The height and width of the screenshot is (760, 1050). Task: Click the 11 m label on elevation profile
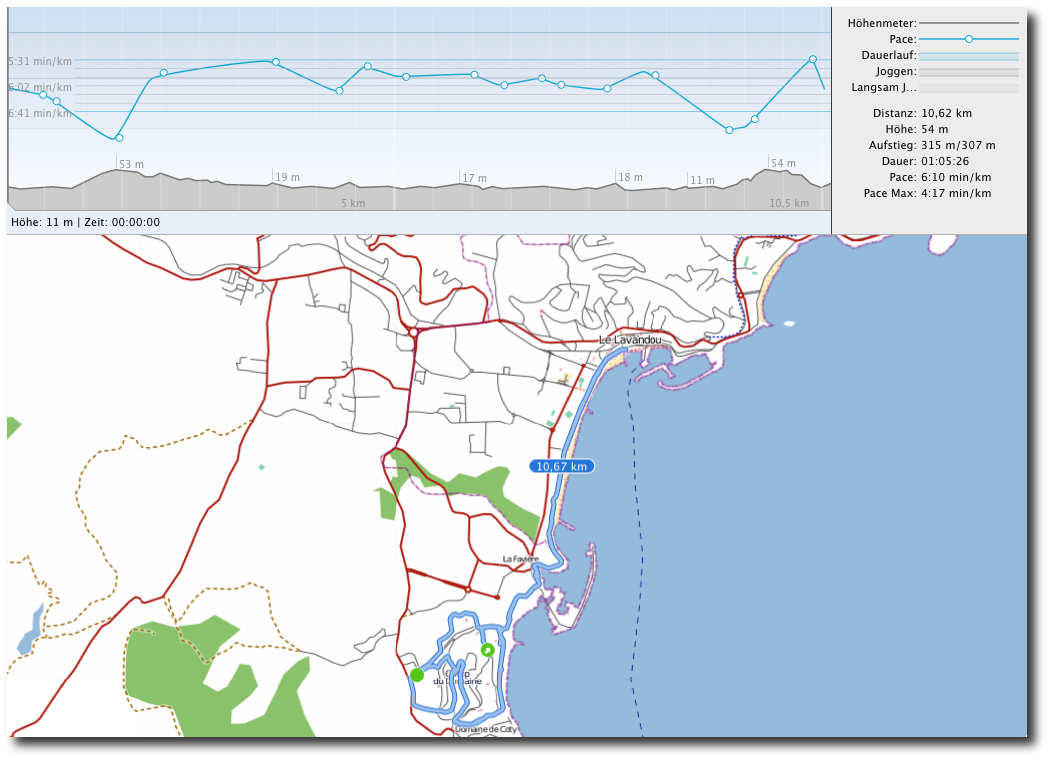click(x=702, y=180)
